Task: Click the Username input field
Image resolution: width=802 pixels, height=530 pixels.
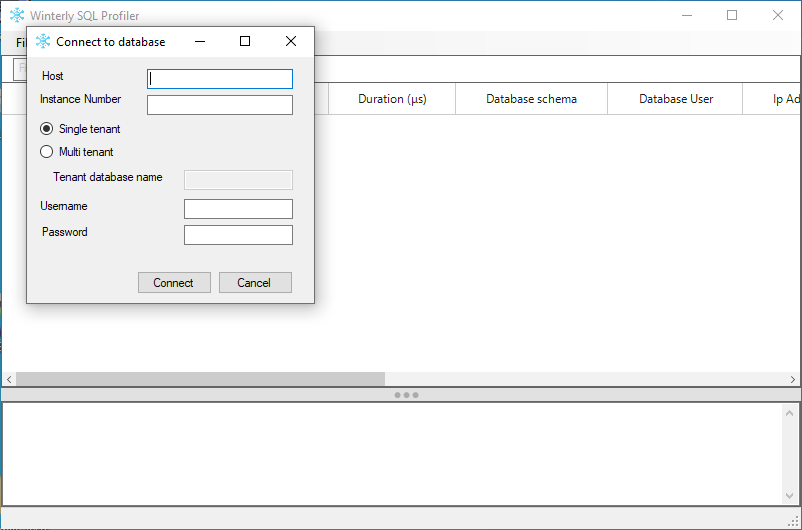Action: (238, 209)
